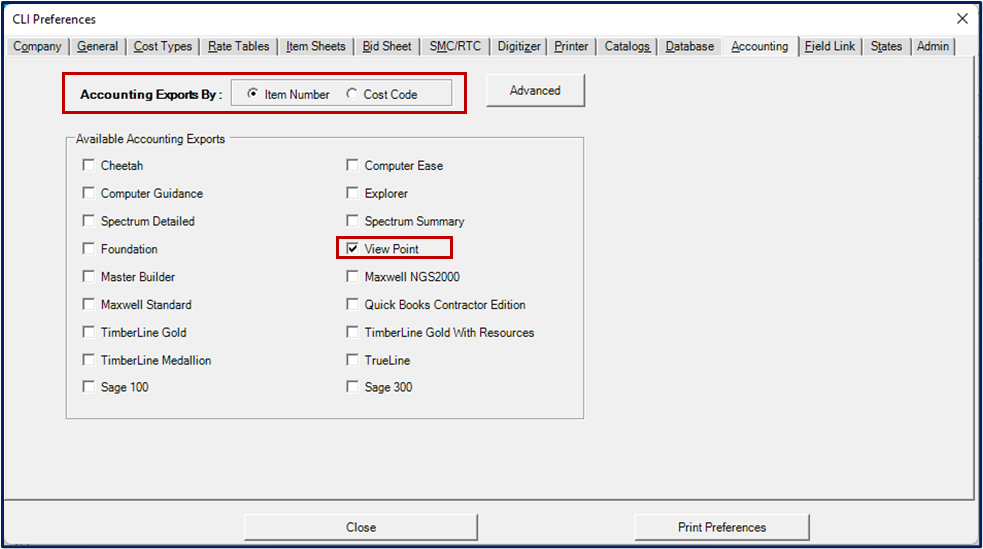Open the Catalogs tab

click(x=627, y=46)
